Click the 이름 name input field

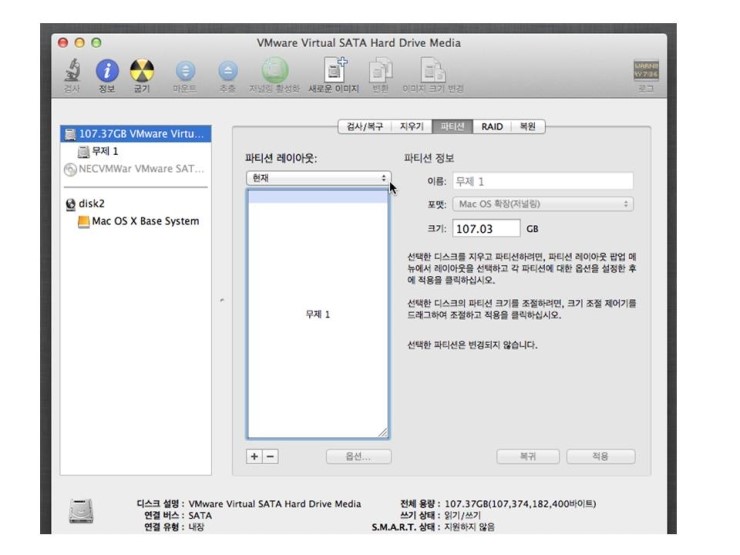(543, 181)
